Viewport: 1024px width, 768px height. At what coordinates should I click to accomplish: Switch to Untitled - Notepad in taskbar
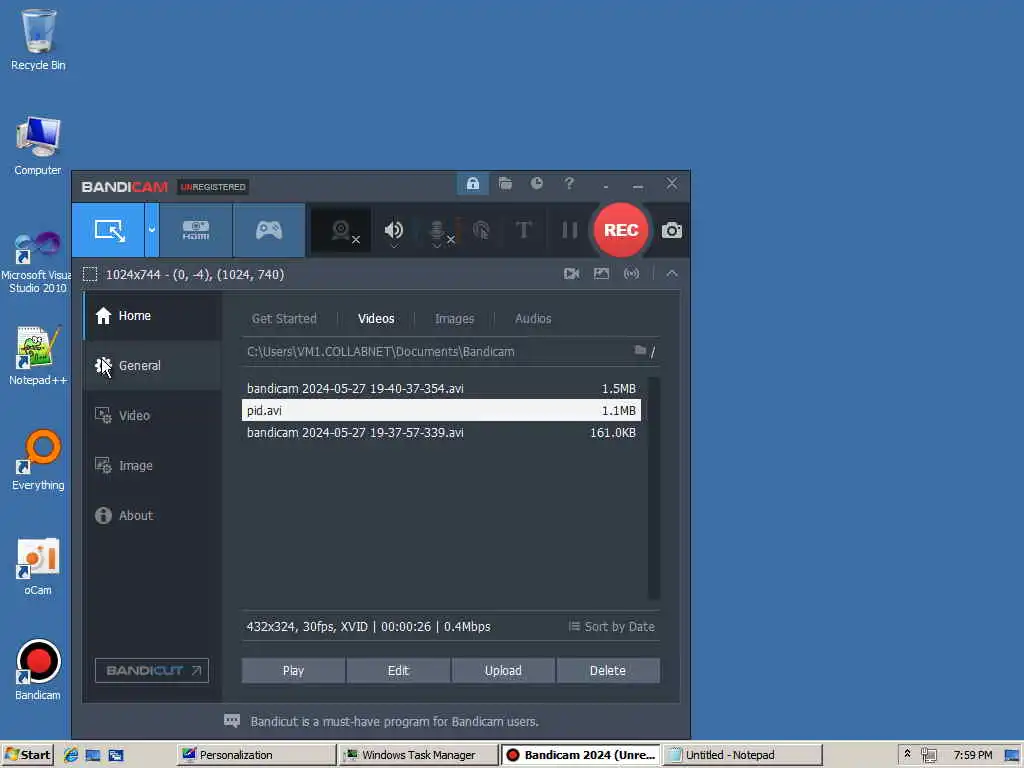tap(743, 755)
